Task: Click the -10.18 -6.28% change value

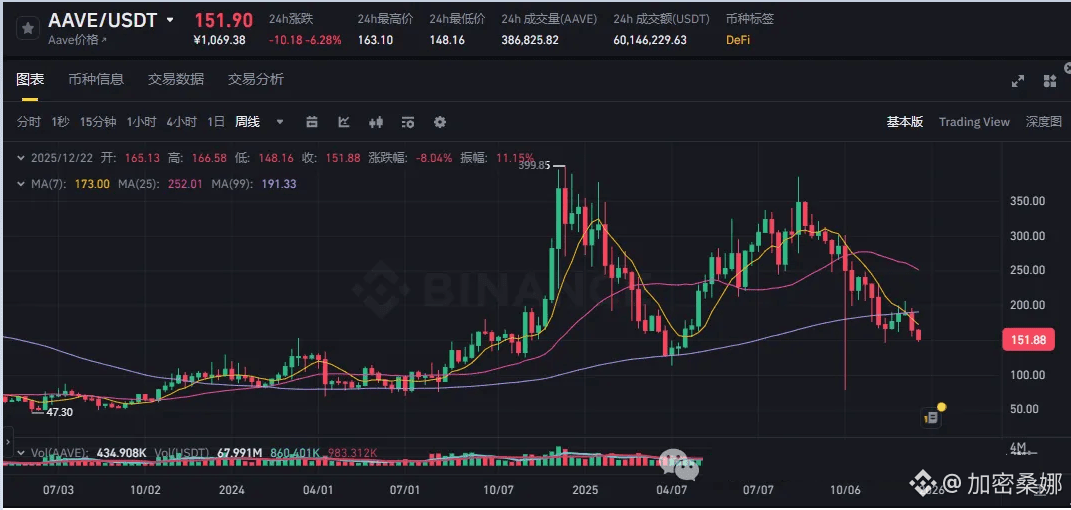Action: coord(305,40)
